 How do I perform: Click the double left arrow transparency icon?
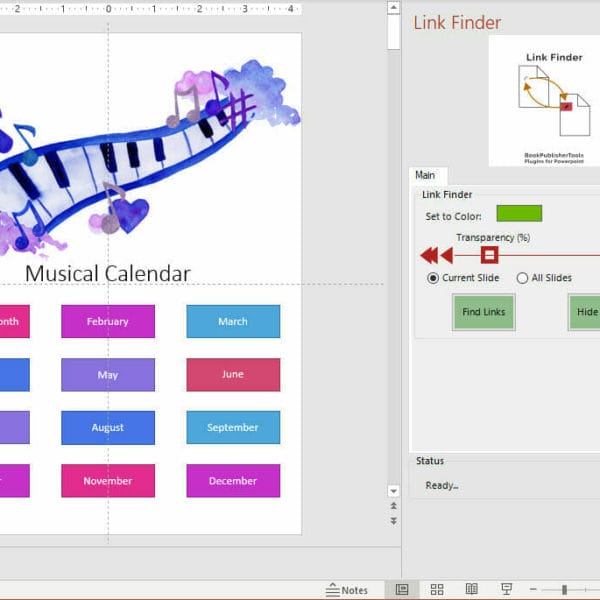tap(429, 255)
